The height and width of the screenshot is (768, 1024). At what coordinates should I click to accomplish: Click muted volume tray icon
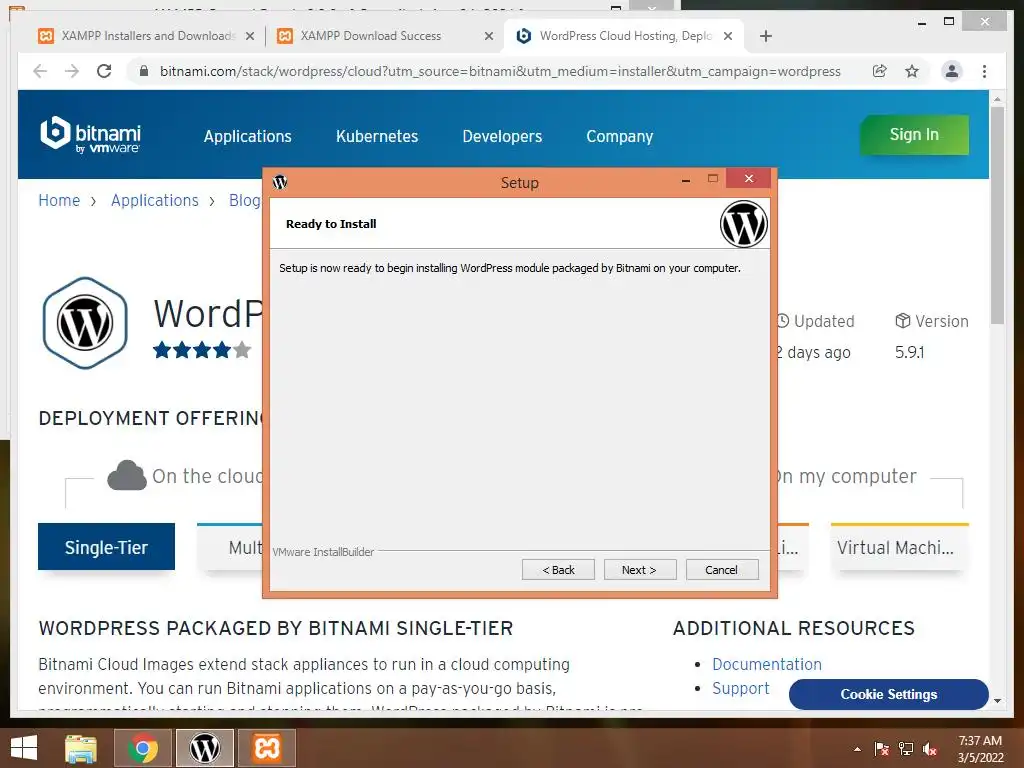[x=930, y=749]
